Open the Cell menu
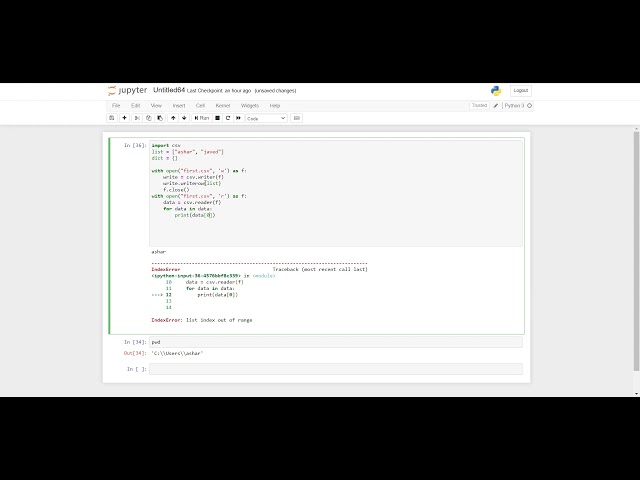Viewport: 640px width, 480px height. pyautogui.click(x=200, y=105)
